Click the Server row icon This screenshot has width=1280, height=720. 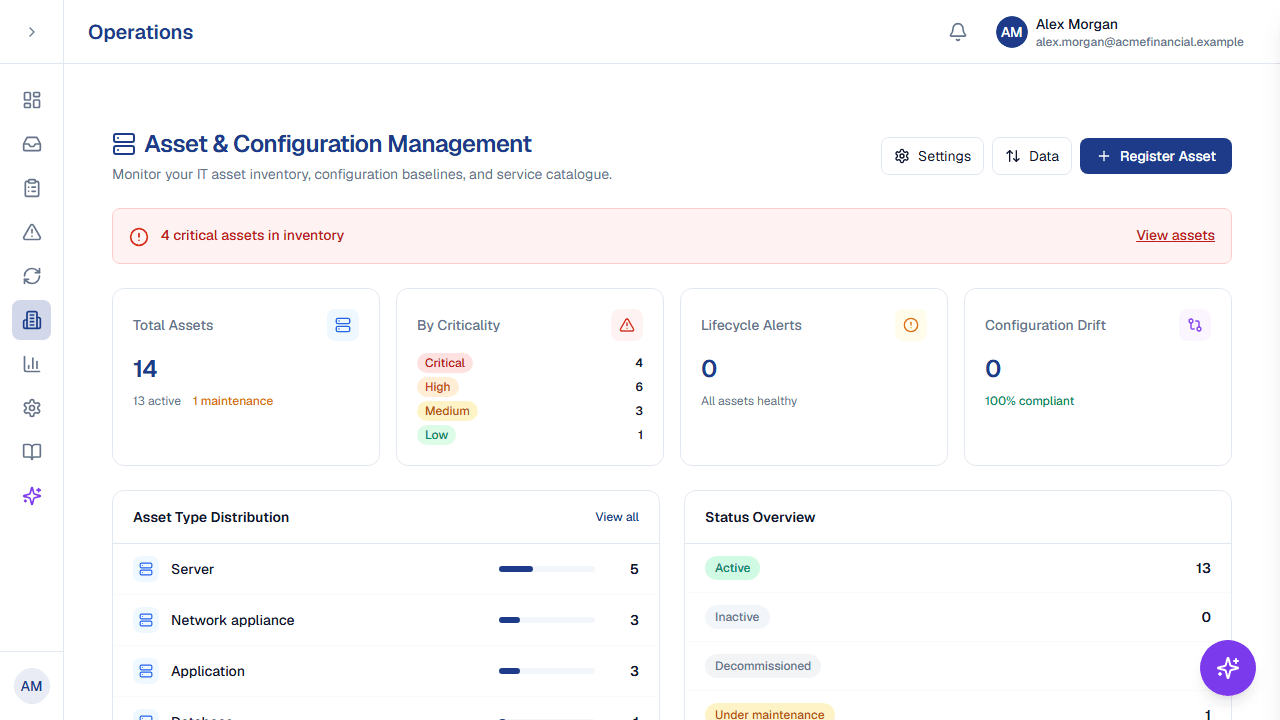[x=146, y=569]
